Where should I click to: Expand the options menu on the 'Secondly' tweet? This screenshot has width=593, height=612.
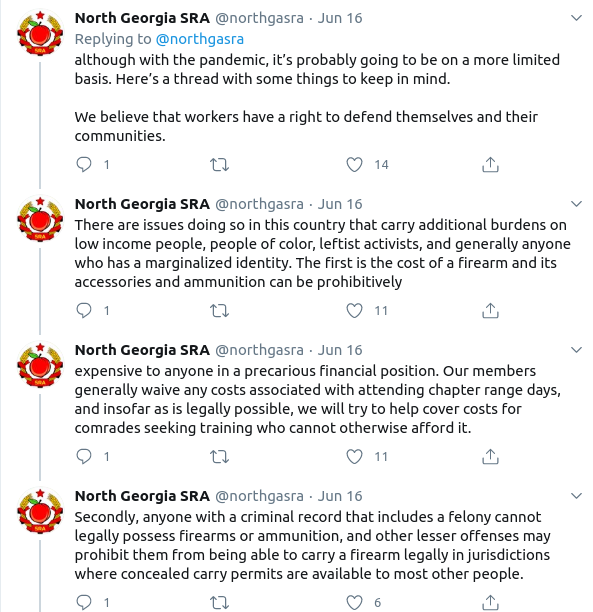coord(576,496)
